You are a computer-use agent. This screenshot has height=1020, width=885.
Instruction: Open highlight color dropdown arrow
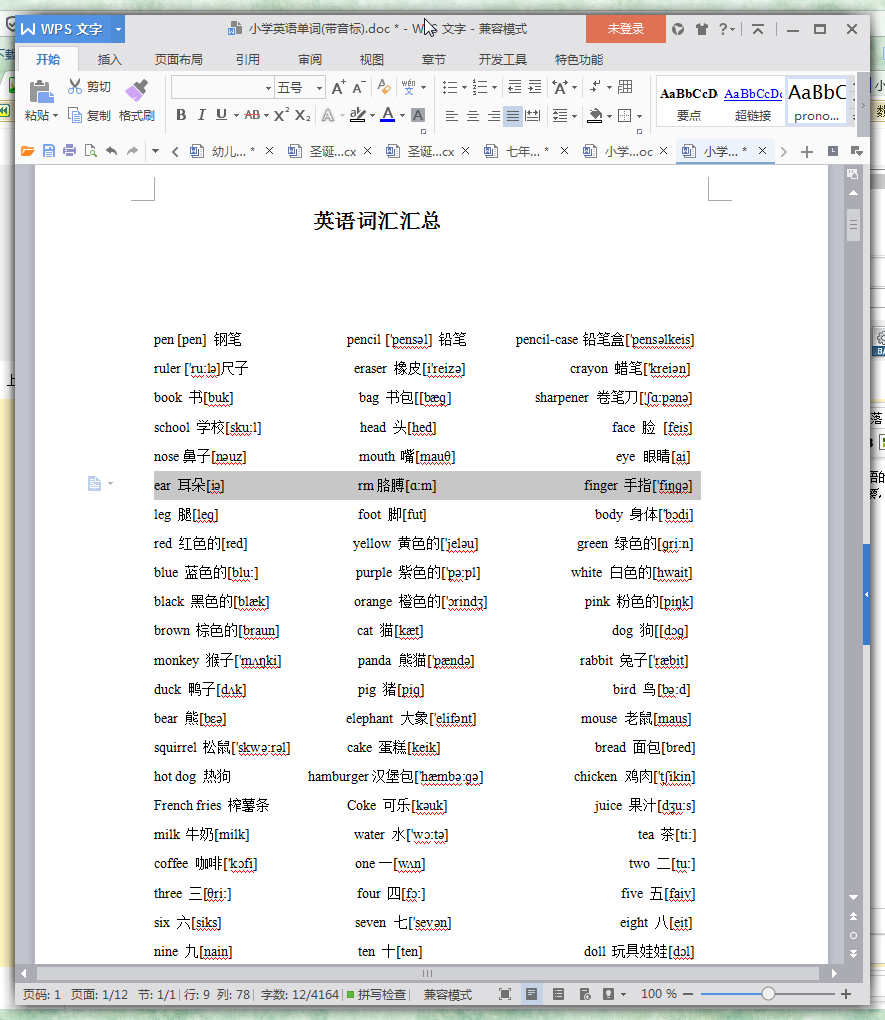(x=372, y=116)
